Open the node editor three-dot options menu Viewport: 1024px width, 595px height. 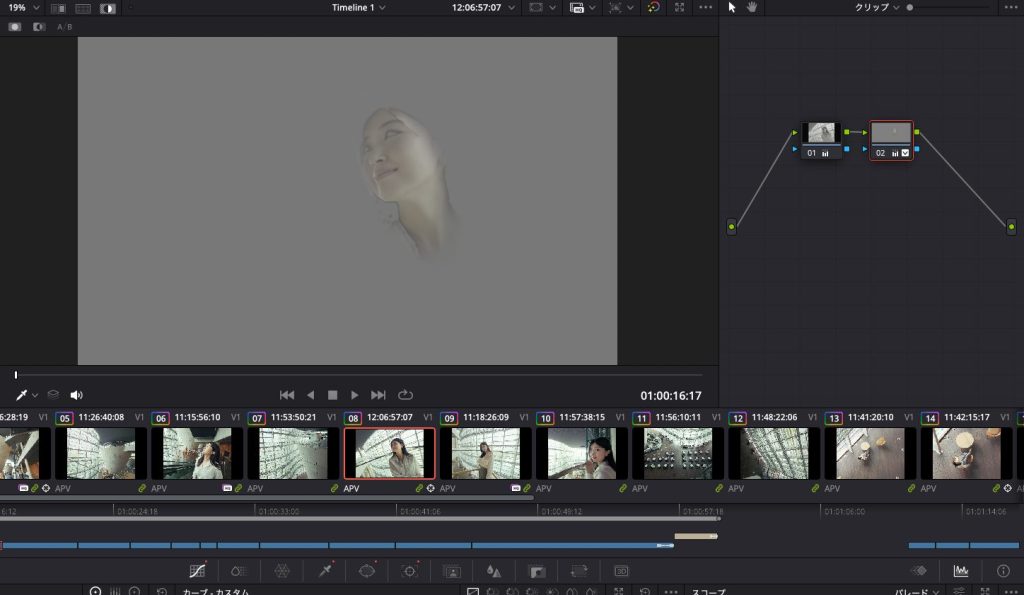1012,7
